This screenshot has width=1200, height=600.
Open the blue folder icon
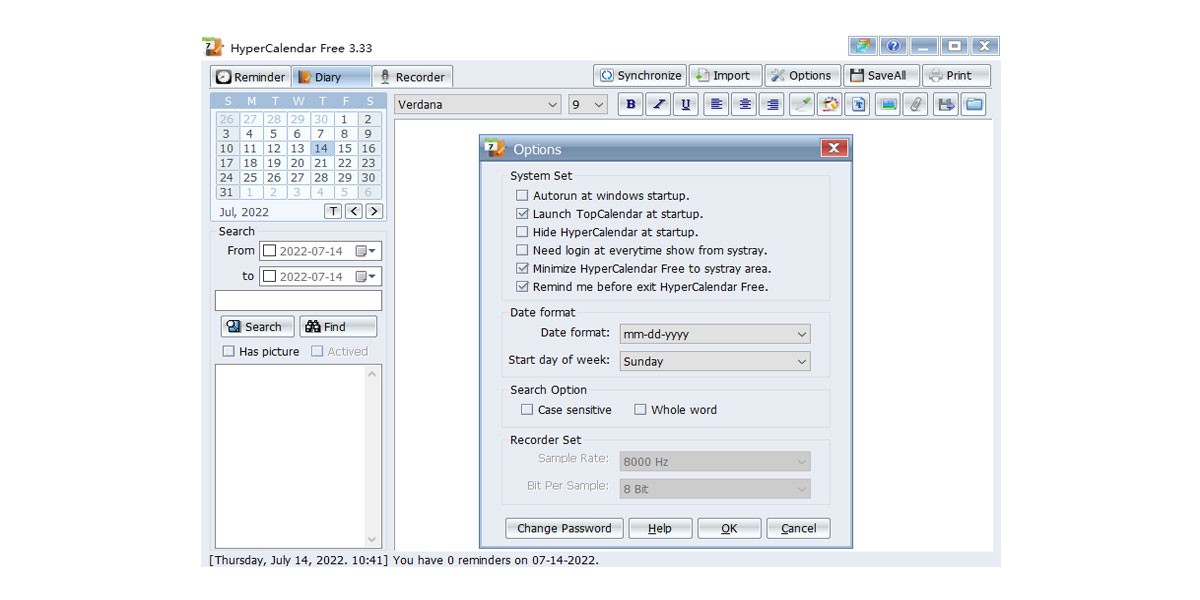[974, 104]
